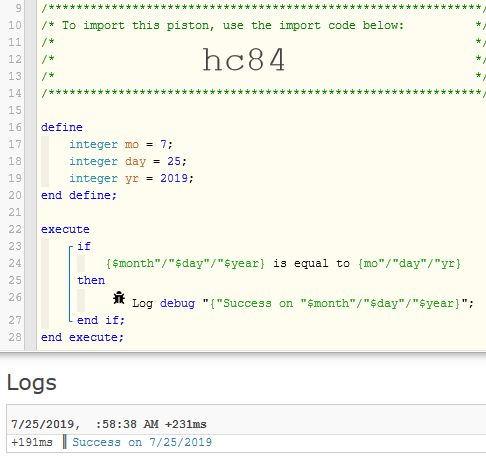Click the 'Success on 7/25/2019' log message
This screenshot has height=456, width=486.
(142, 442)
